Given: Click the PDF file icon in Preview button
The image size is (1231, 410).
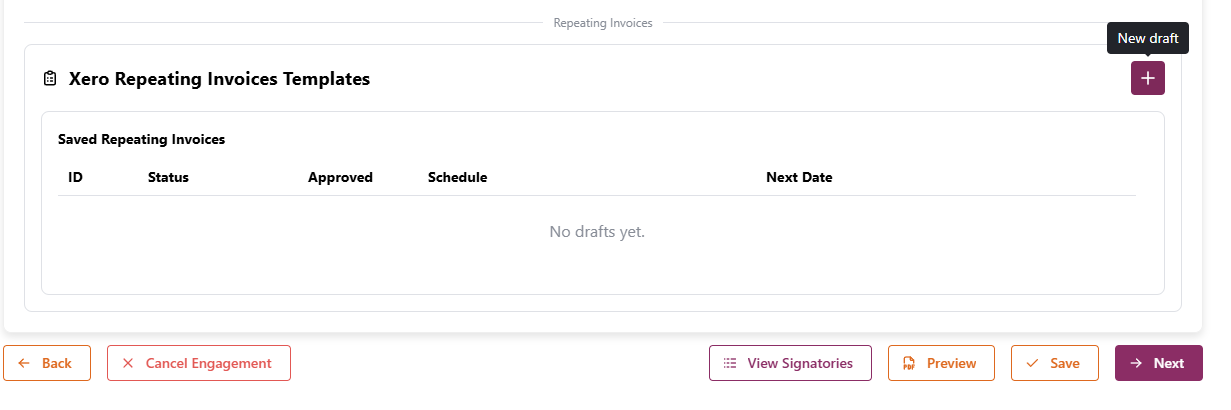Looking at the screenshot, I should coord(909,363).
